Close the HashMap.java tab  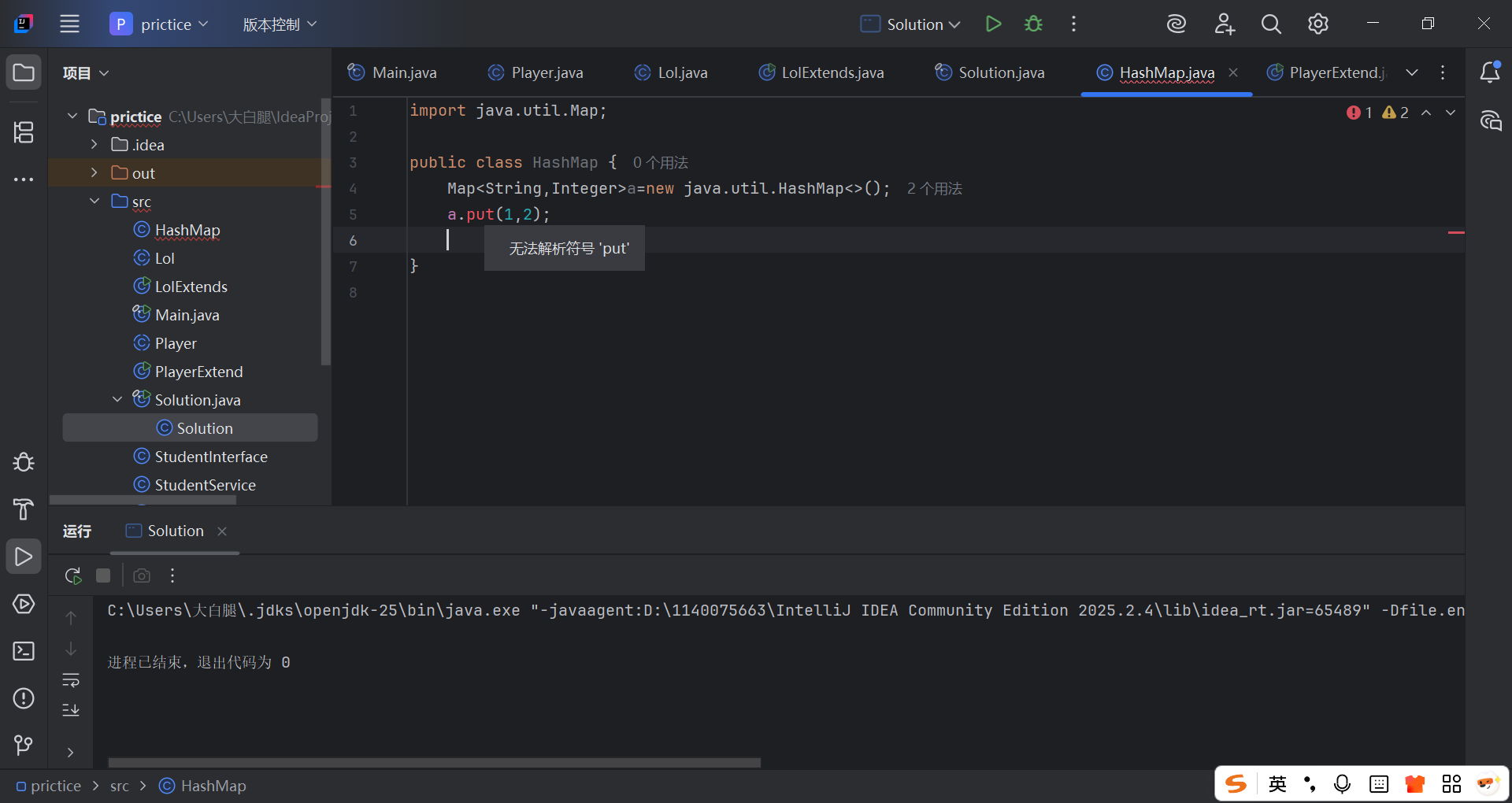1233,72
